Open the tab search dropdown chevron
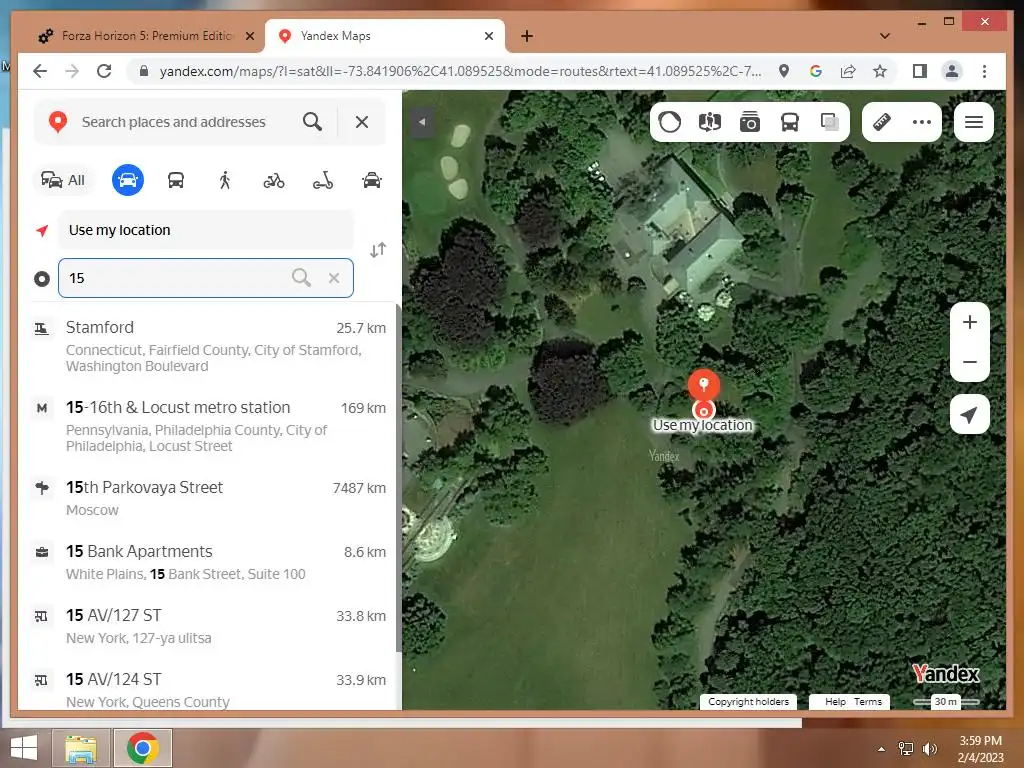Image resolution: width=1024 pixels, height=768 pixels. click(x=884, y=36)
